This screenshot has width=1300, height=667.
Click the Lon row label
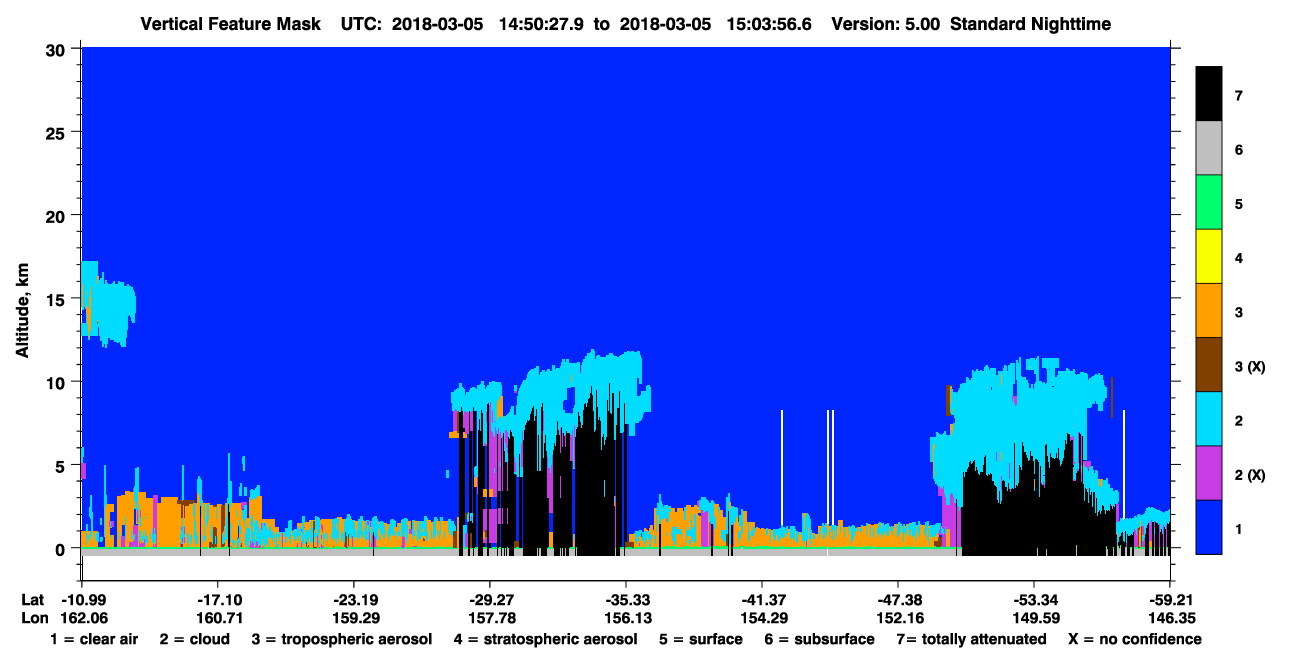(34, 618)
